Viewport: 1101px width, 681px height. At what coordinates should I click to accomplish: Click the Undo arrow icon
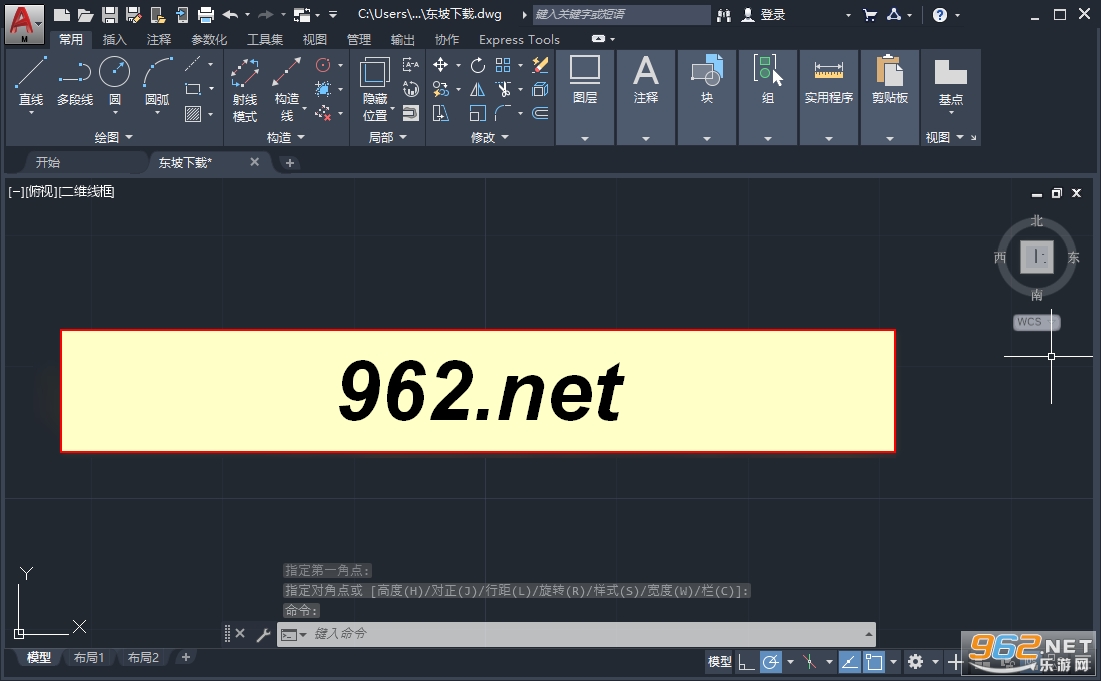[x=230, y=14]
